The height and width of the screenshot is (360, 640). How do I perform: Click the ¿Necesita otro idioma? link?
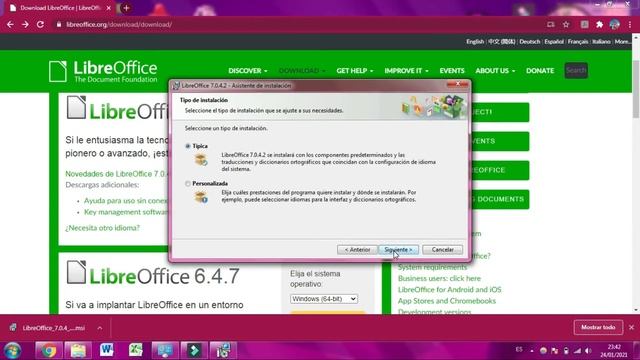[x=102, y=228]
